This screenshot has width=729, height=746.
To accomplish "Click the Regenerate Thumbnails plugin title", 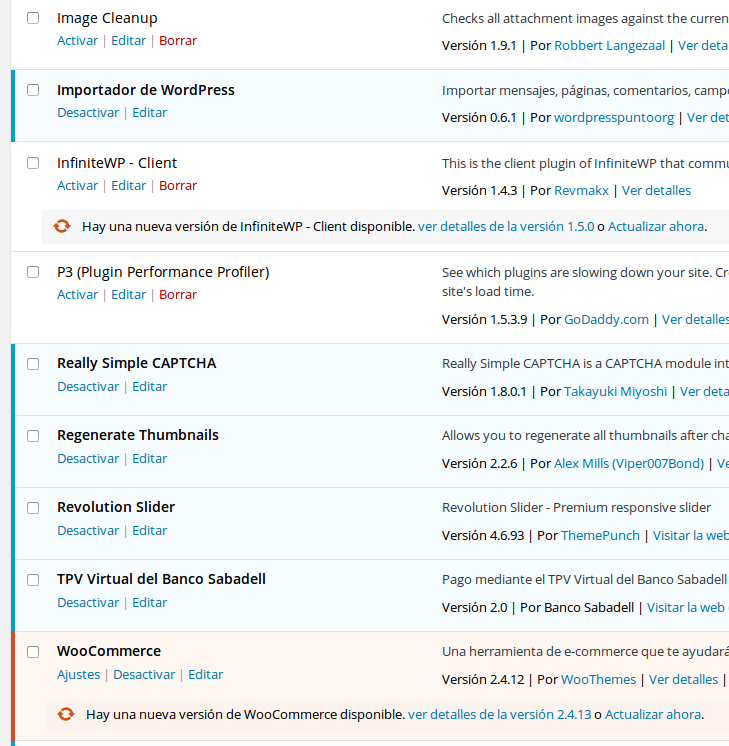I will tap(138, 435).
